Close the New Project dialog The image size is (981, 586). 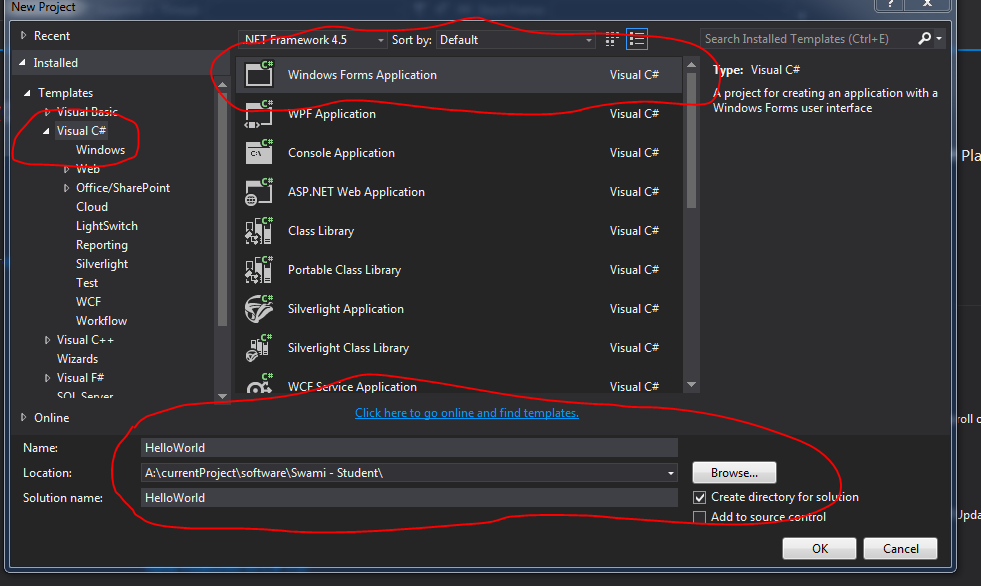click(x=928, y=4)
